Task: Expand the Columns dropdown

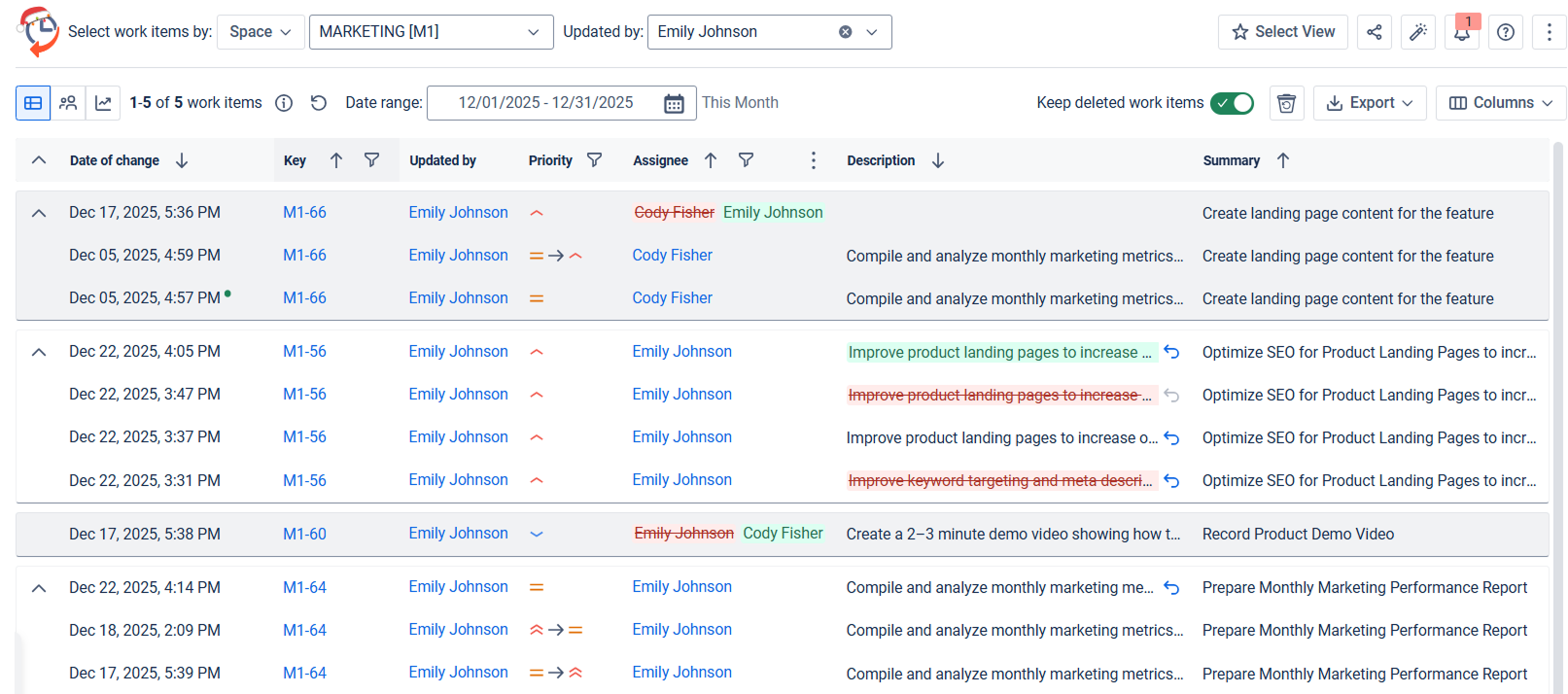Action: click(x=1500, y=103)
